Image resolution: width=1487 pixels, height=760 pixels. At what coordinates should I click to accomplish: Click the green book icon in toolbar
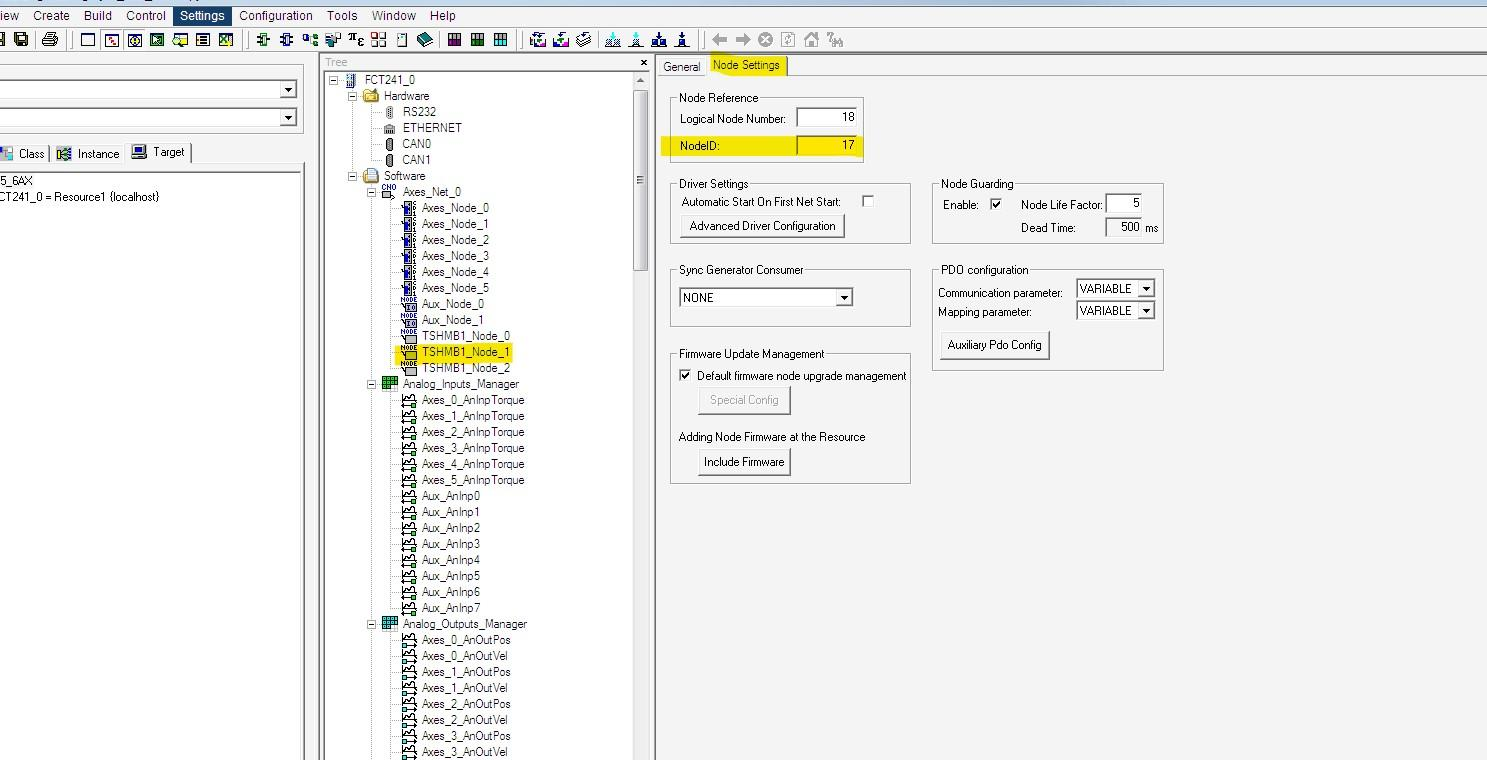point(425,40)
